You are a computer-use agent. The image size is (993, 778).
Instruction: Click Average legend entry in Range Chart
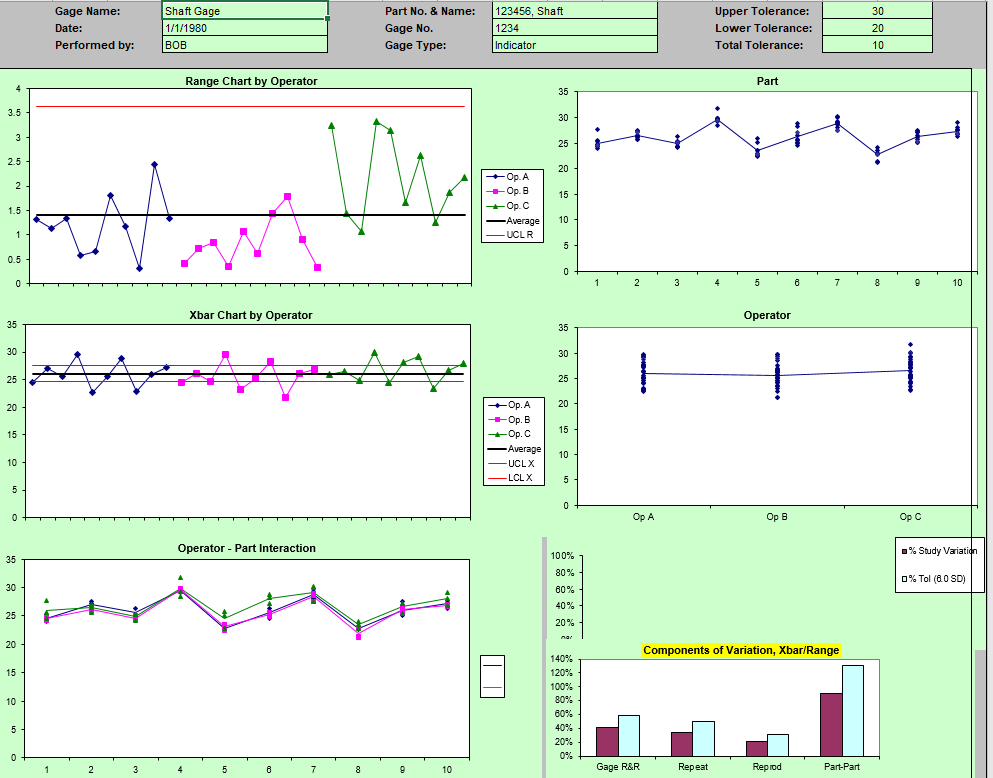coord(513,220)
